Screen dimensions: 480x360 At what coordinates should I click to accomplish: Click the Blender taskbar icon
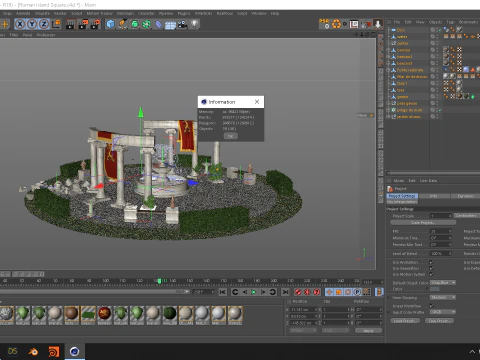click(33, 351)
